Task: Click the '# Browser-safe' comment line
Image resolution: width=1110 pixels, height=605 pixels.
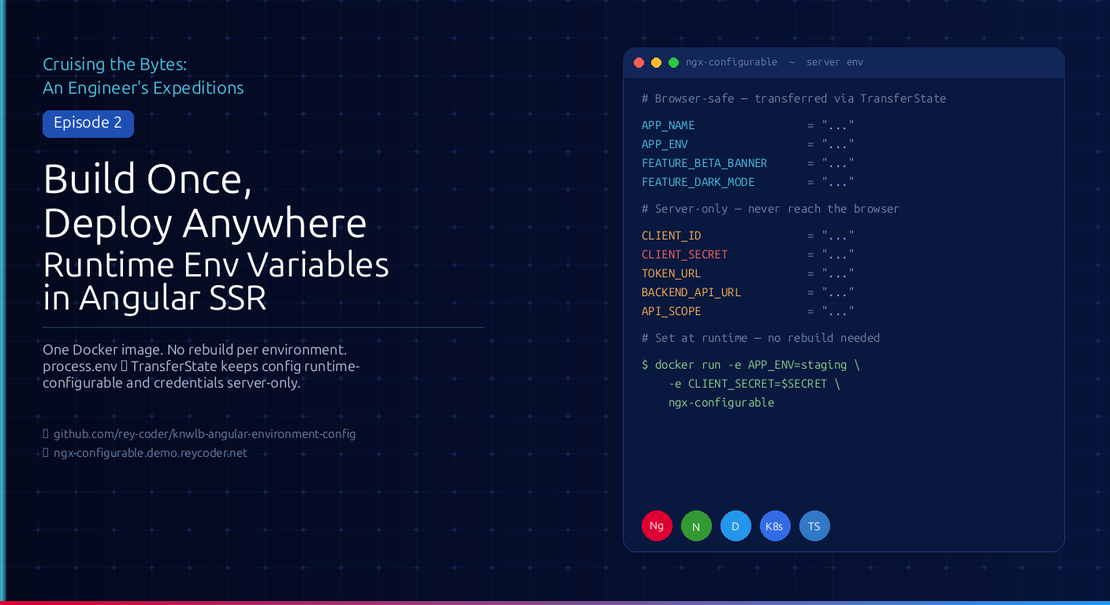Action: [794, 98]
